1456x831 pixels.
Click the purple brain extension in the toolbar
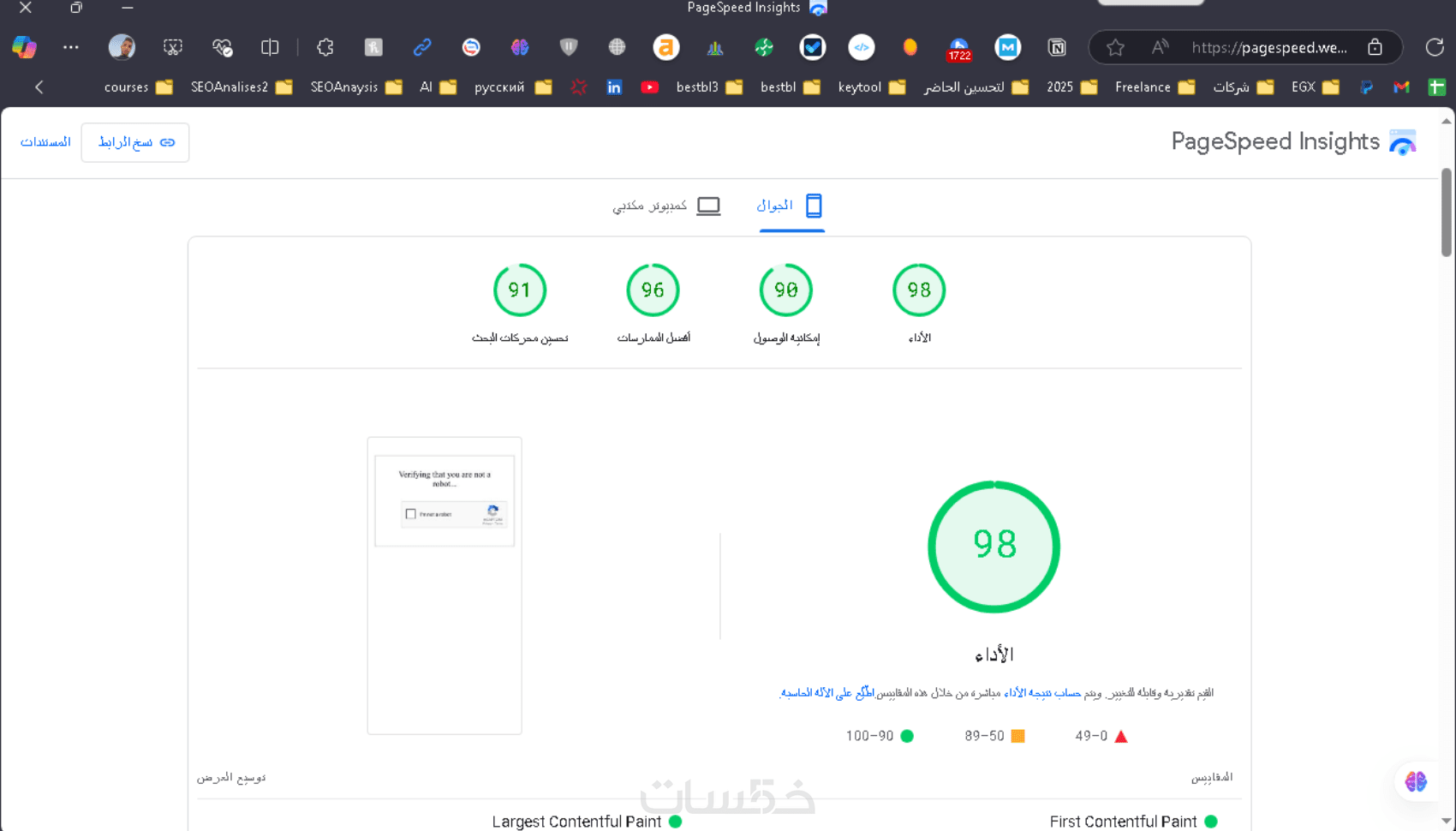point(520,47)
